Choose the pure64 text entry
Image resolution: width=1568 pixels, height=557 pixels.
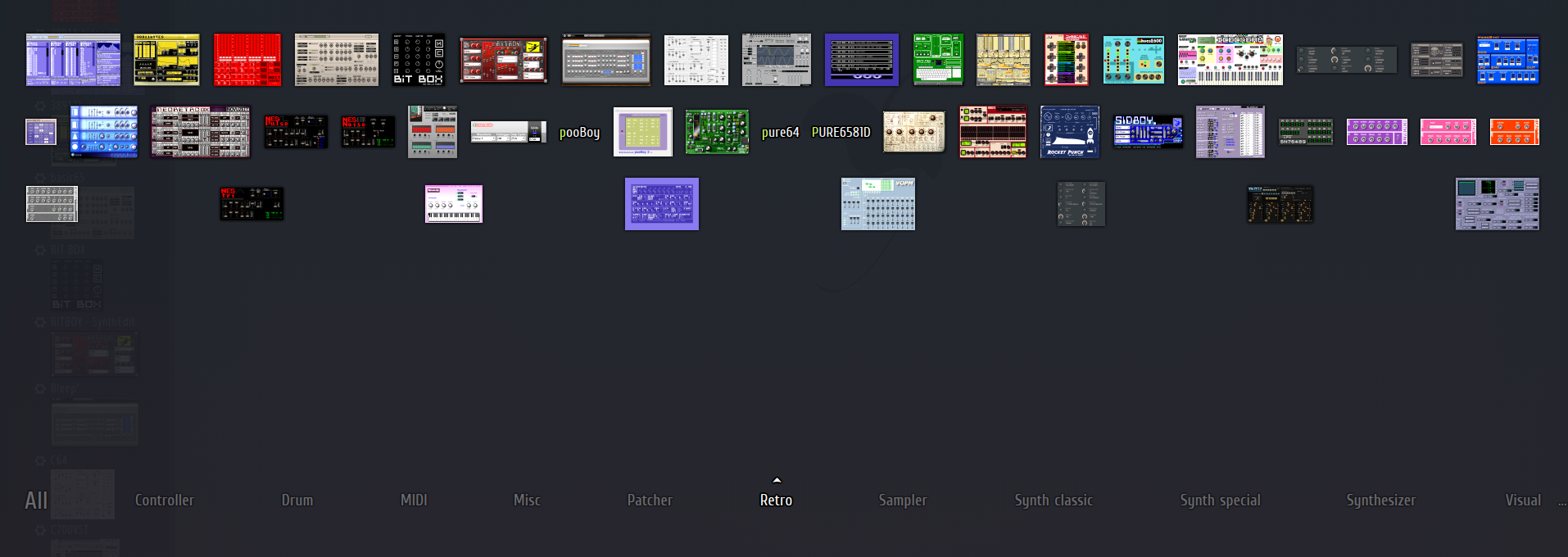tap(780, 133)
